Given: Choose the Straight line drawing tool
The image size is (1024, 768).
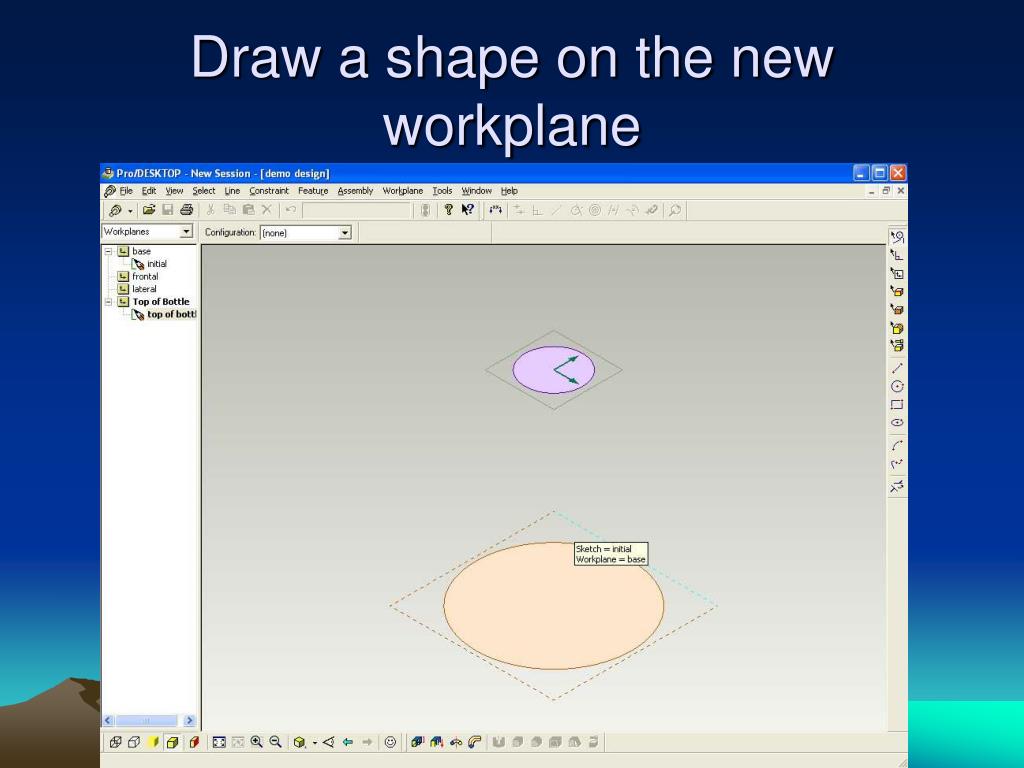Looking at the screenshot, I should pos(897,368).
